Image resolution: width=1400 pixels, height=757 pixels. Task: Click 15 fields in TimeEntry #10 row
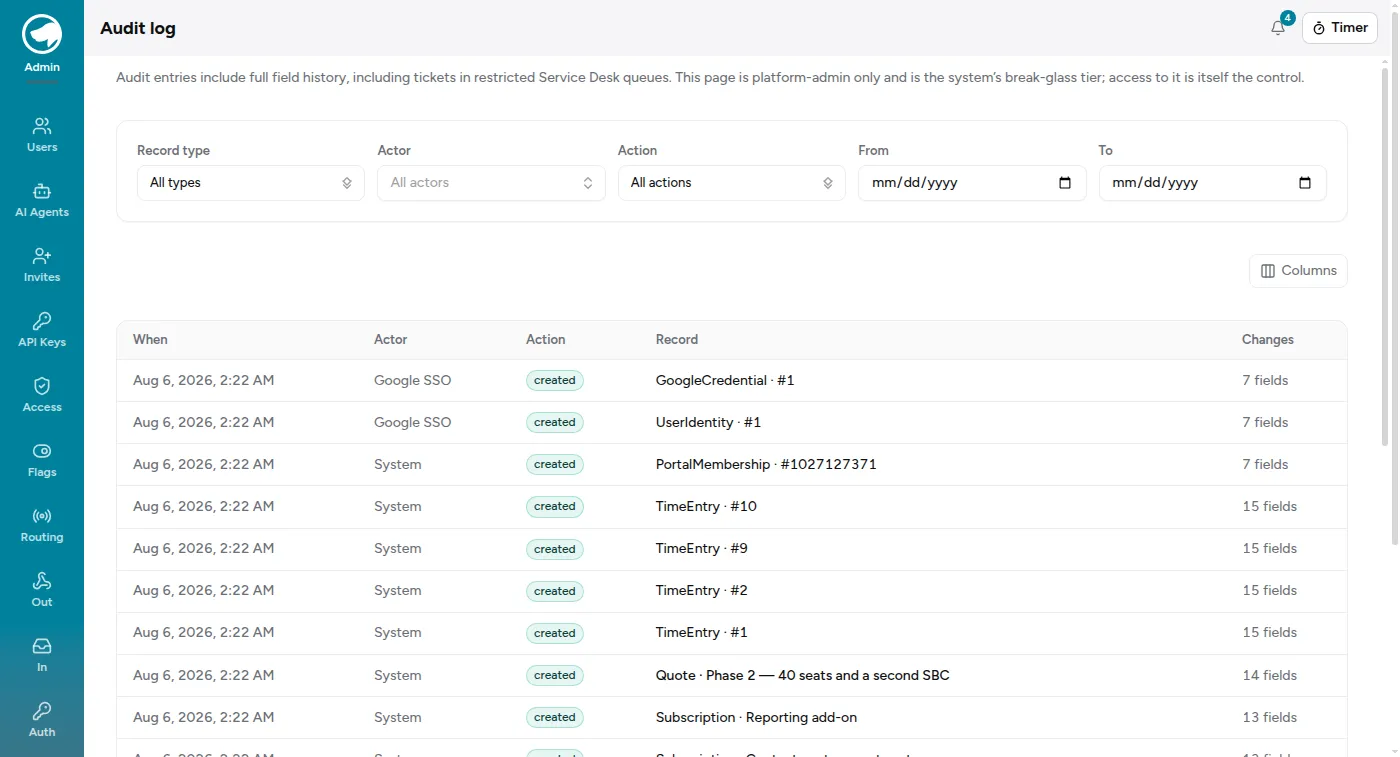1269,507
